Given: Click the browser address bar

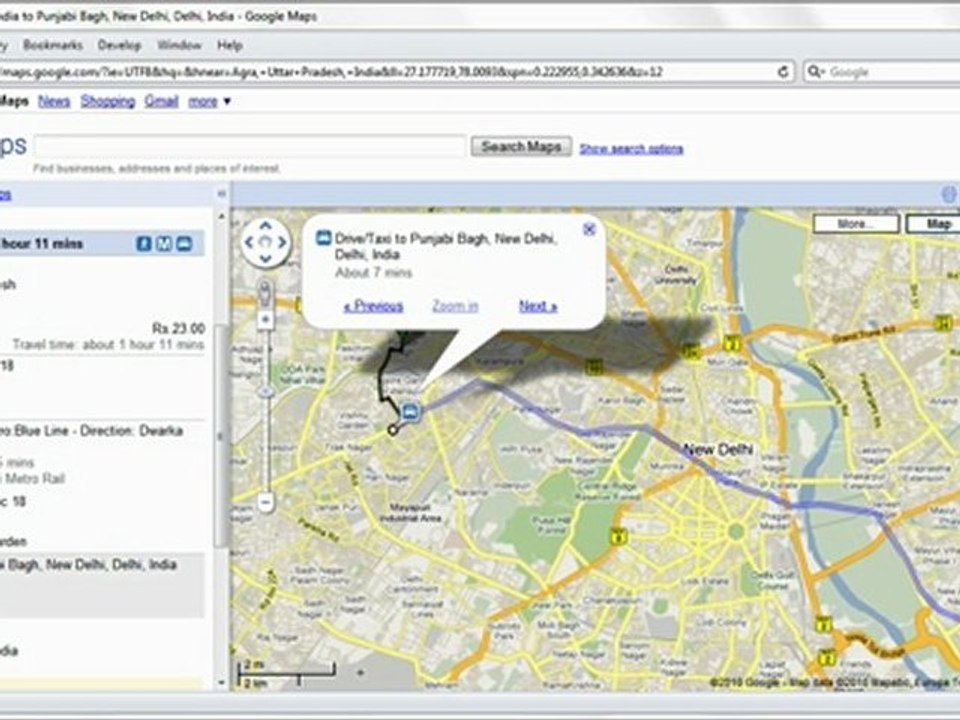Looking at the screenshot, I should pyautogui.click(x=392, y=72).
